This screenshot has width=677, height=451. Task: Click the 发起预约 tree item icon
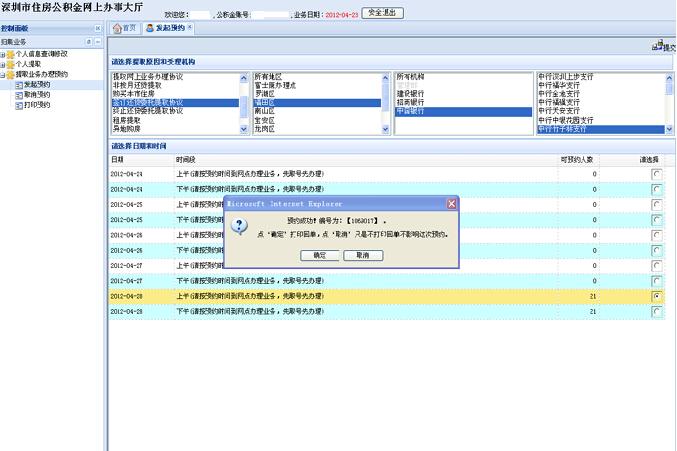19,84
